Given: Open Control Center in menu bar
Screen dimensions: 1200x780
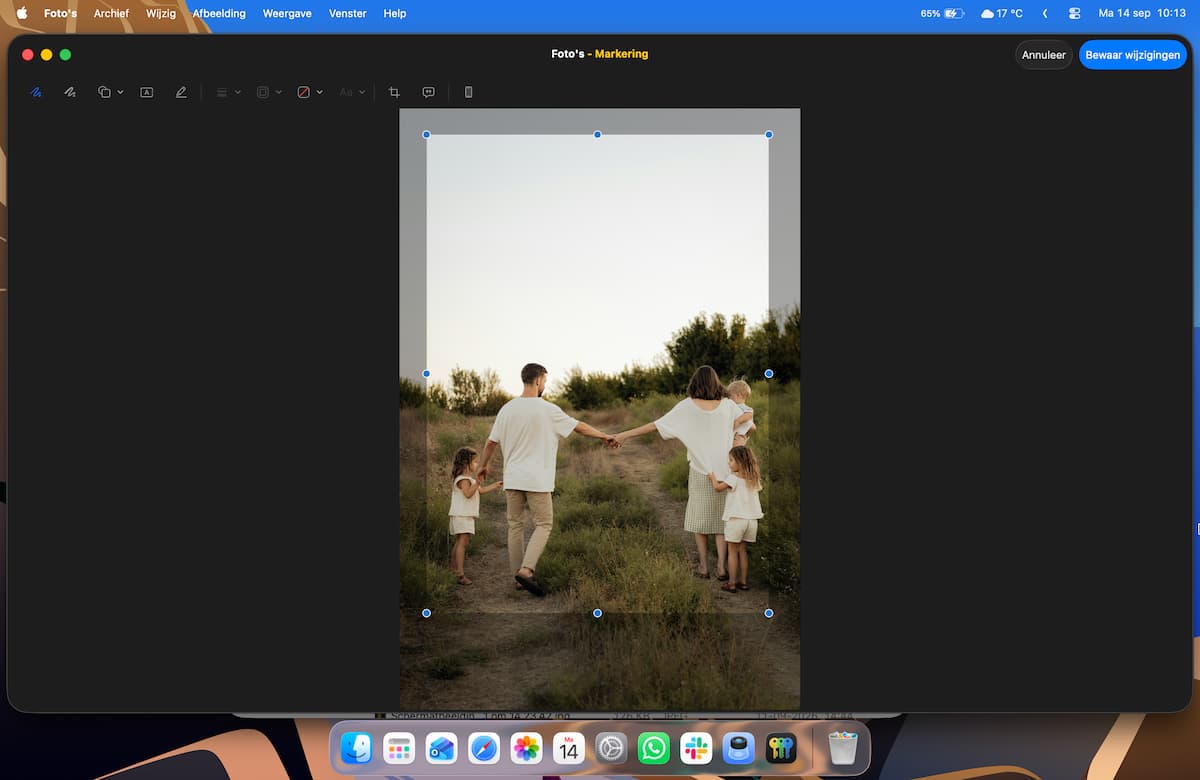Looking at the screenshot, I should click(1075, 14).
